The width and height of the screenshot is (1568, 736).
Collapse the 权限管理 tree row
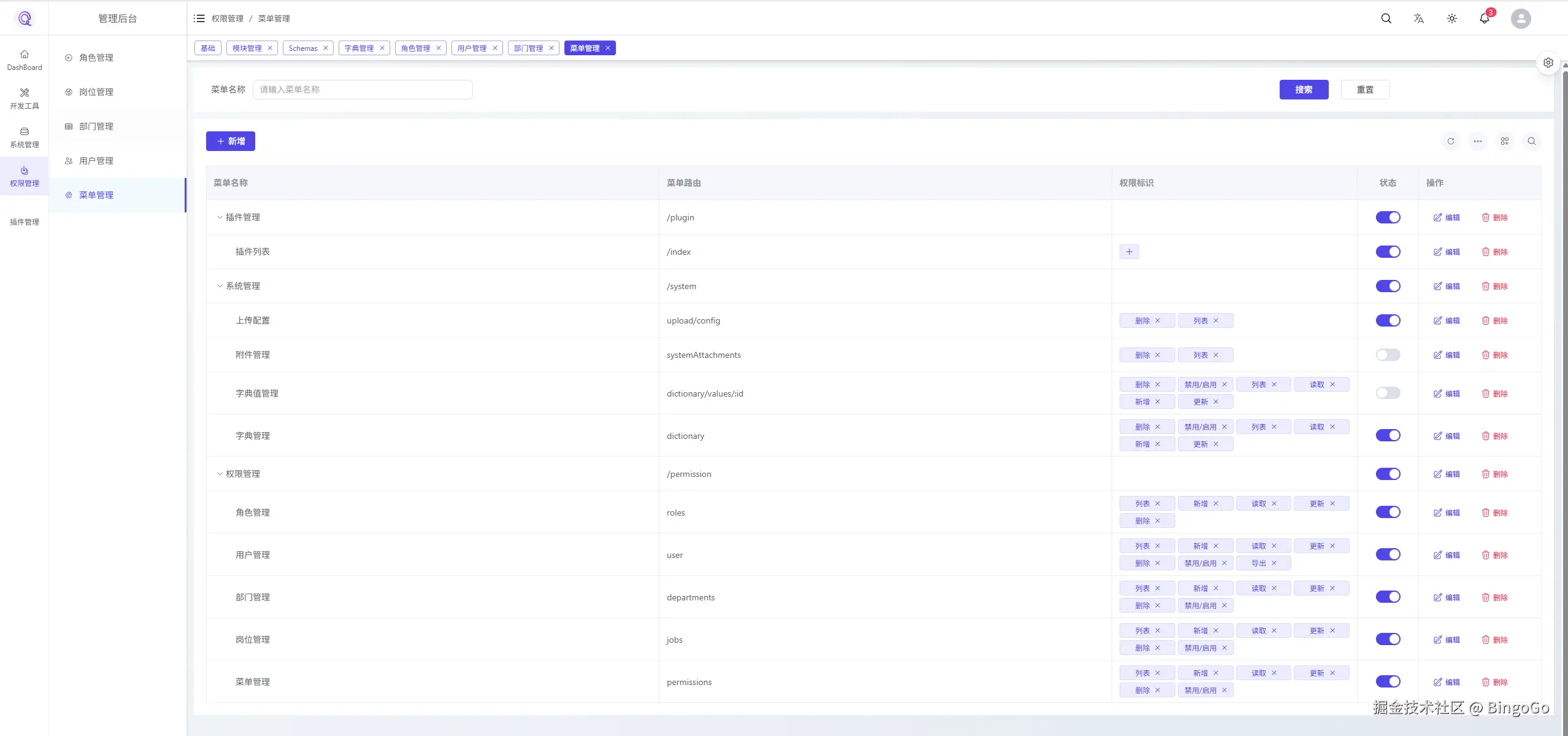coord(220,473)
